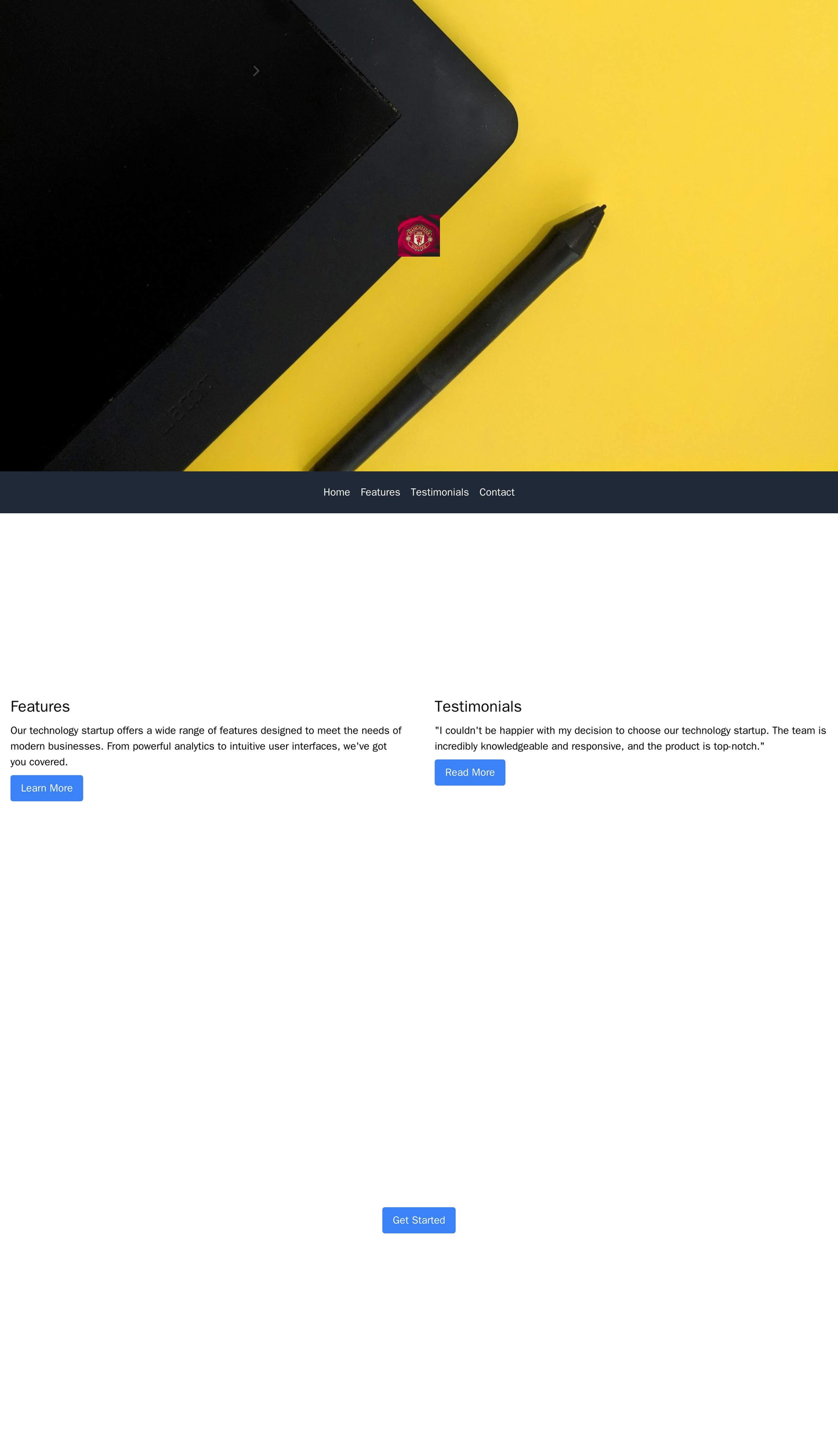Open the Home nav link
This screenshot has height=1456, width=838.
tap(336, 492)
